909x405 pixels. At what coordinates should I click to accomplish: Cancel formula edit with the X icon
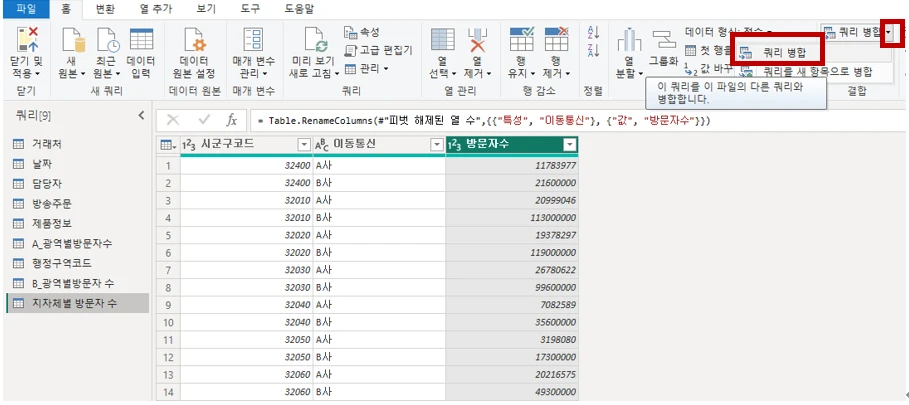pyautogui.click(x=172, y=120)
